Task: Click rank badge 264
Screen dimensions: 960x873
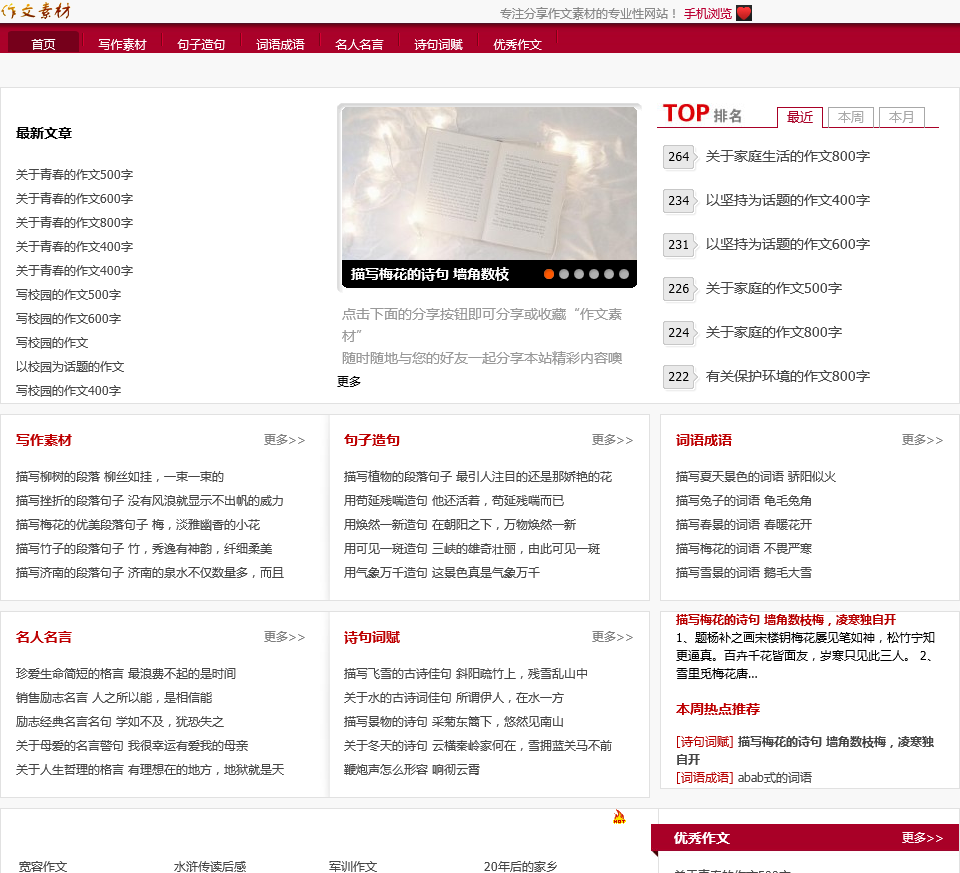Action: click(679, 157)
